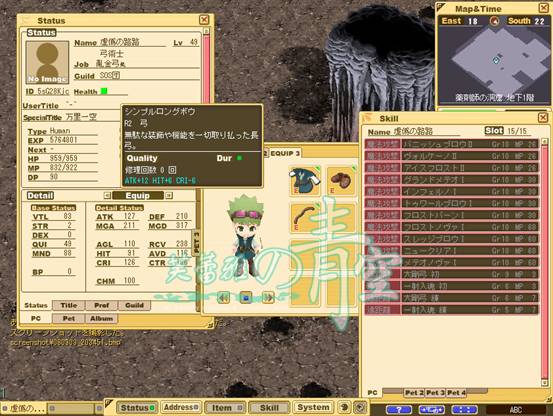Click the blue question mark help button
Viewport: 553px width, 416px height.
click(x=399, y=410)
